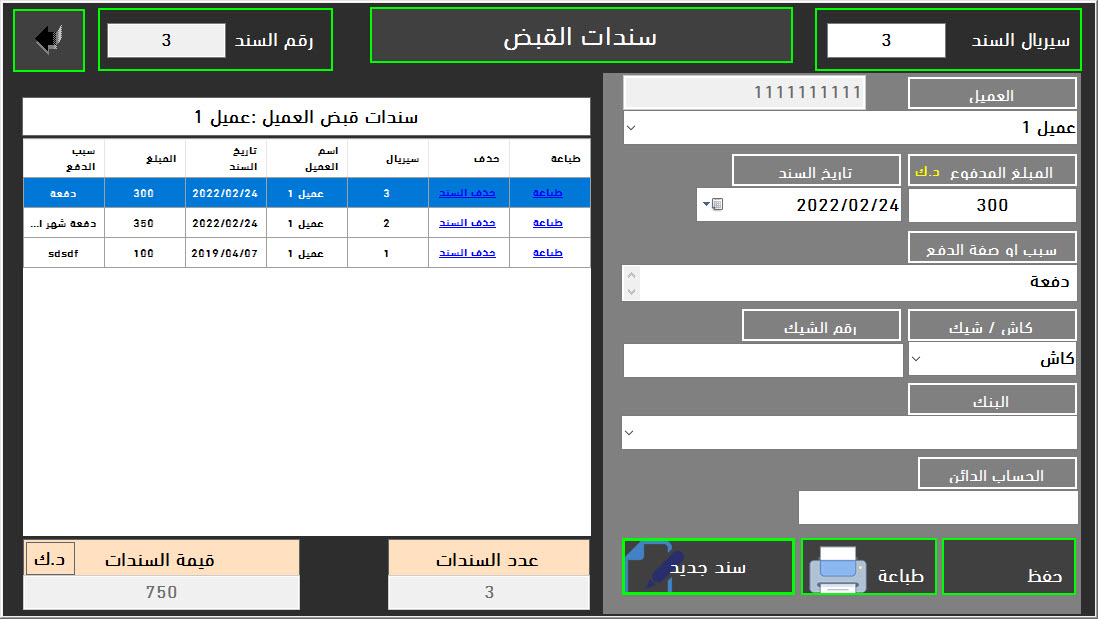The width and height of the screenshot is (1098, 619).
Task: Click the حفظ save button
Action: [x=1009, y=566]
